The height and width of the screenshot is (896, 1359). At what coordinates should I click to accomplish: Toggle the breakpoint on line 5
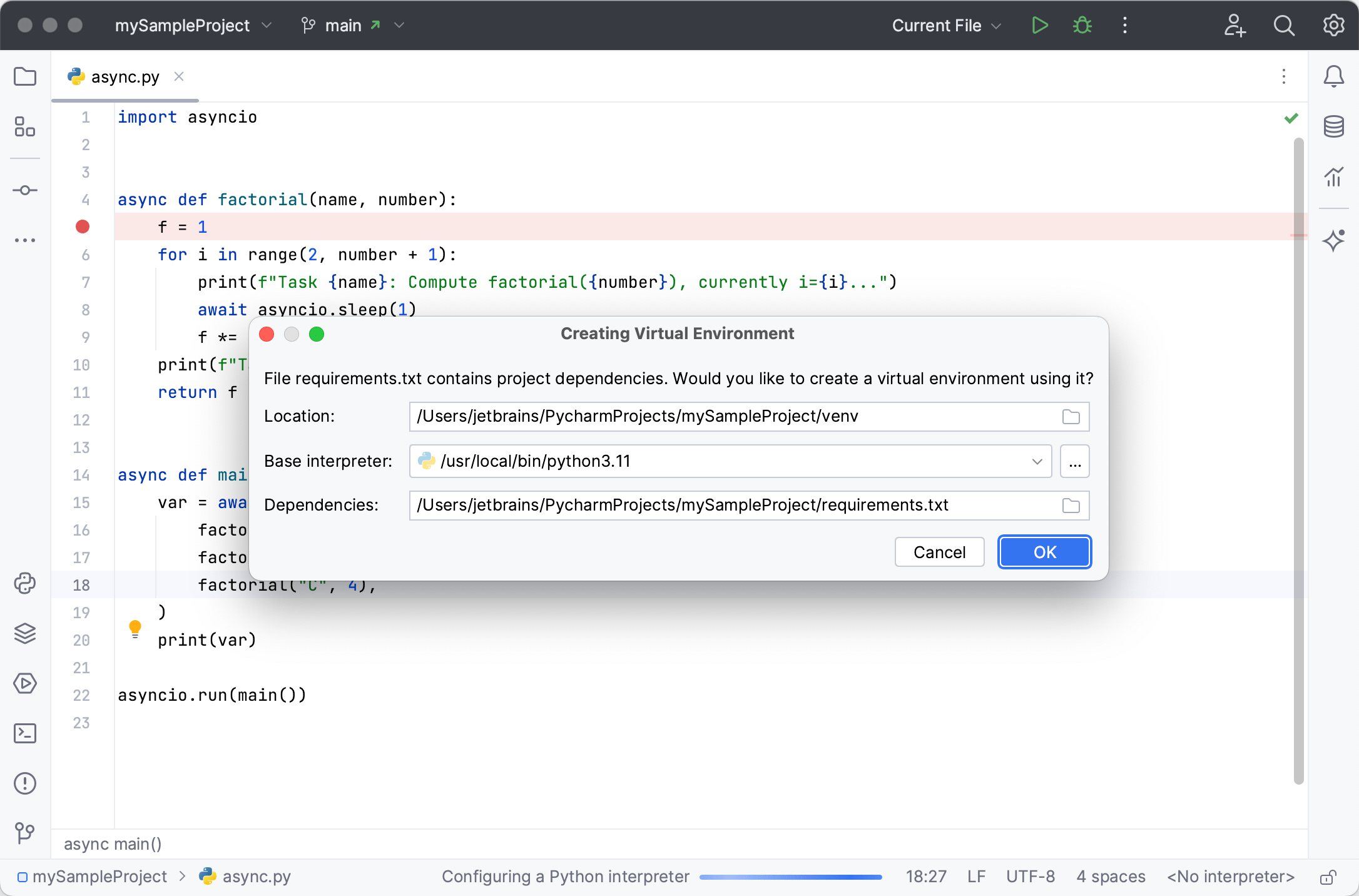(82, 227)
